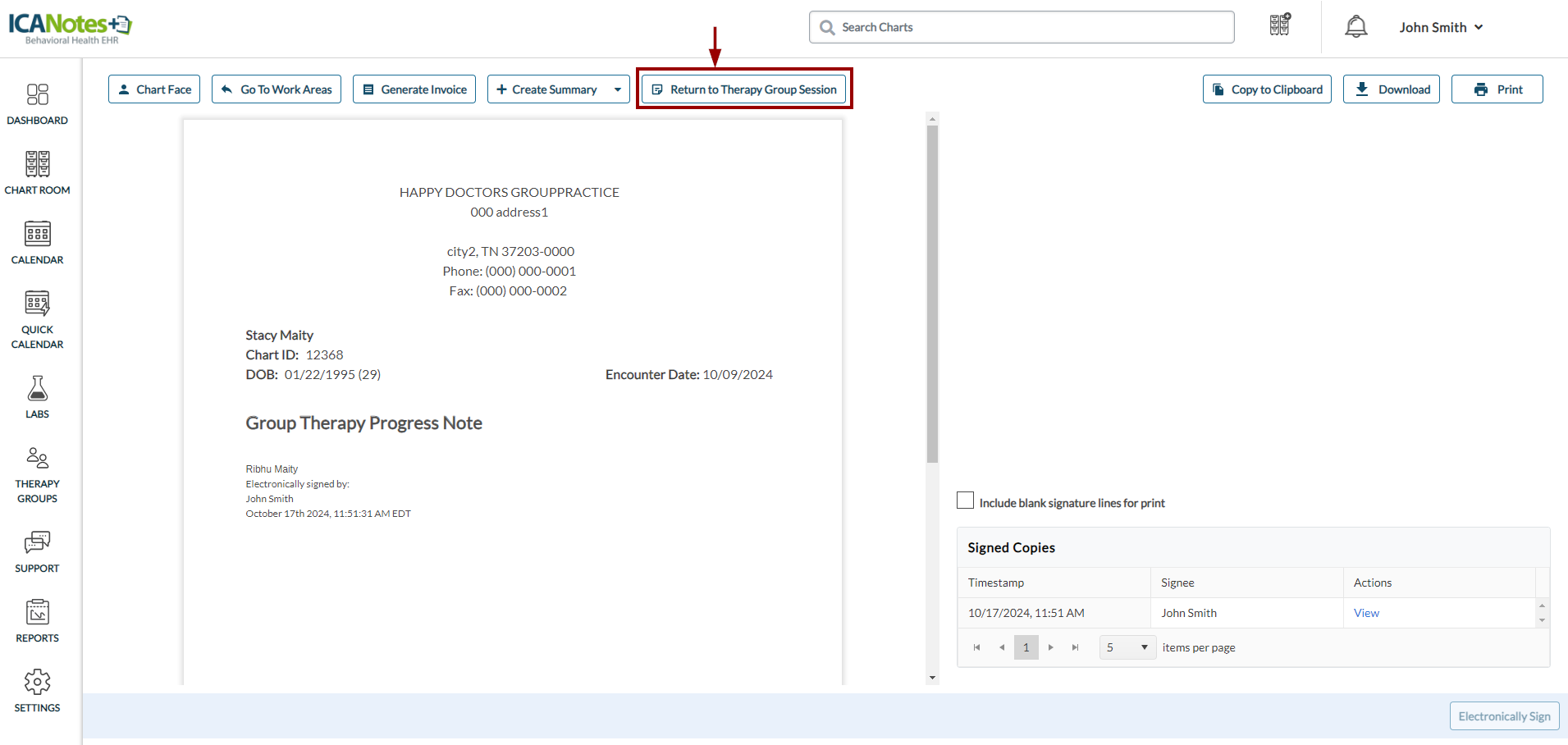
Task: Open the Dashboard sidebar icon
Action: 37,95
